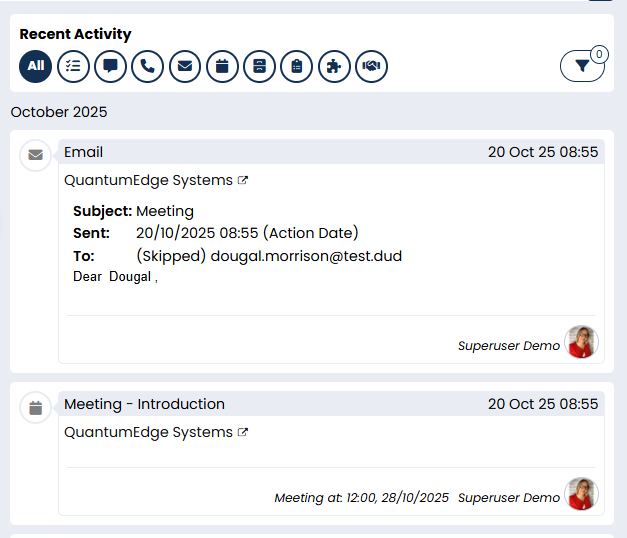627x538 pixels.
Task: Filter activity by phone calls
Action: (x=147, y=67)
